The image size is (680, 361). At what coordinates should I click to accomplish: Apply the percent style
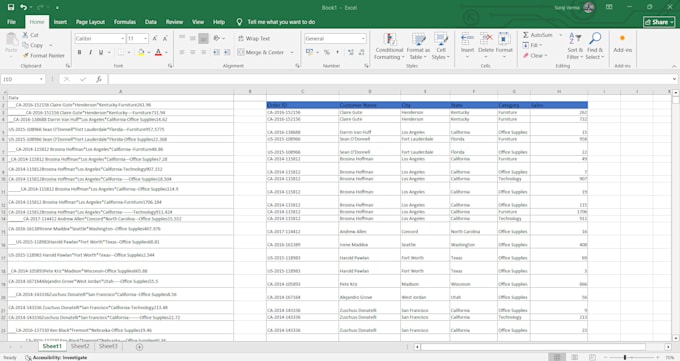point(327,52)
